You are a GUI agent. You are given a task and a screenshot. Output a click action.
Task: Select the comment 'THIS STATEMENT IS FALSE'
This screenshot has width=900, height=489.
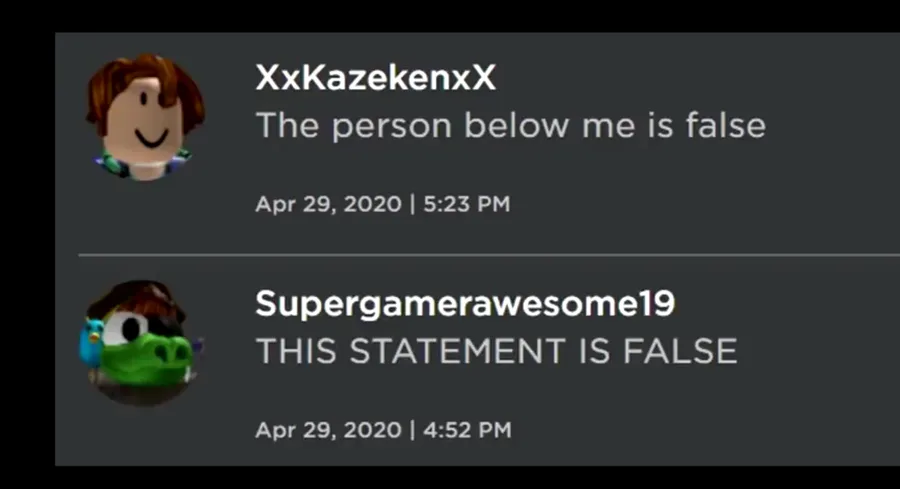click(496, 350)
